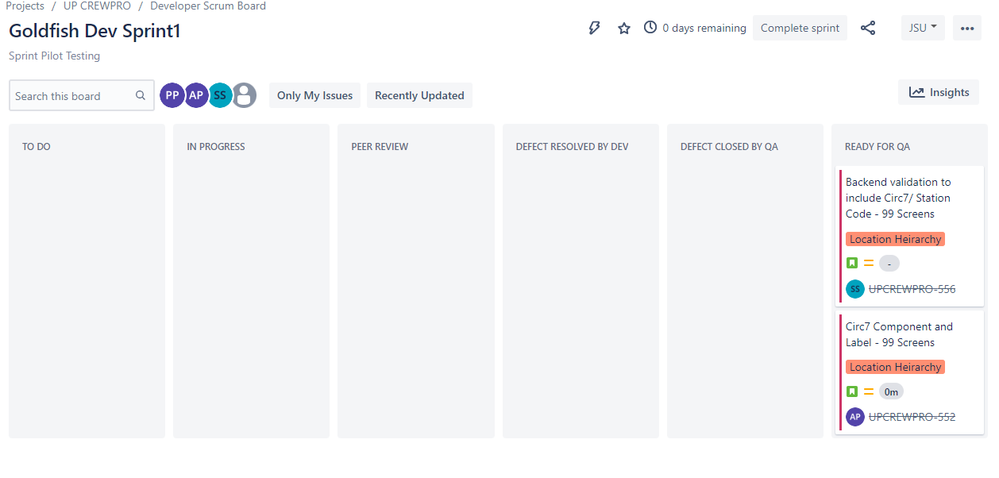This screenshot has height=478, width=999.
Task: Click 0 days remaining text
Action: point(704,28)
